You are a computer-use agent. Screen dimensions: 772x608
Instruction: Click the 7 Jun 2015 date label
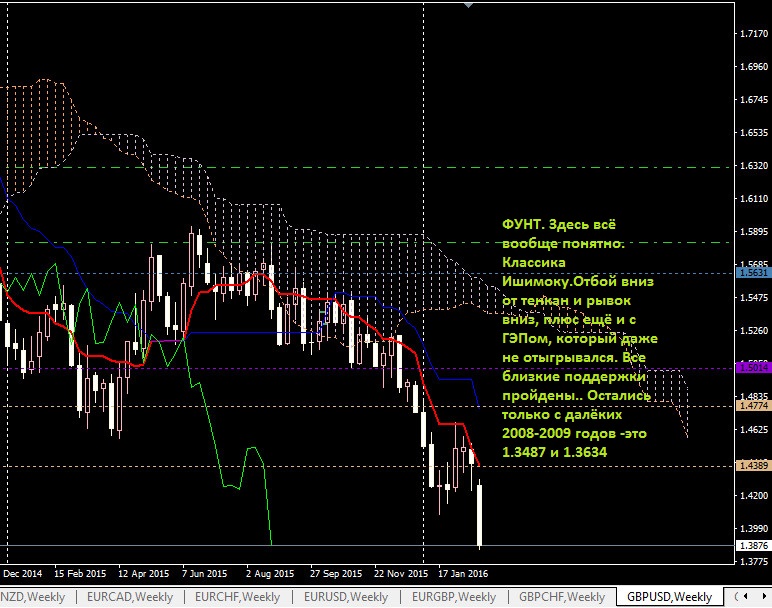(204, 574)
